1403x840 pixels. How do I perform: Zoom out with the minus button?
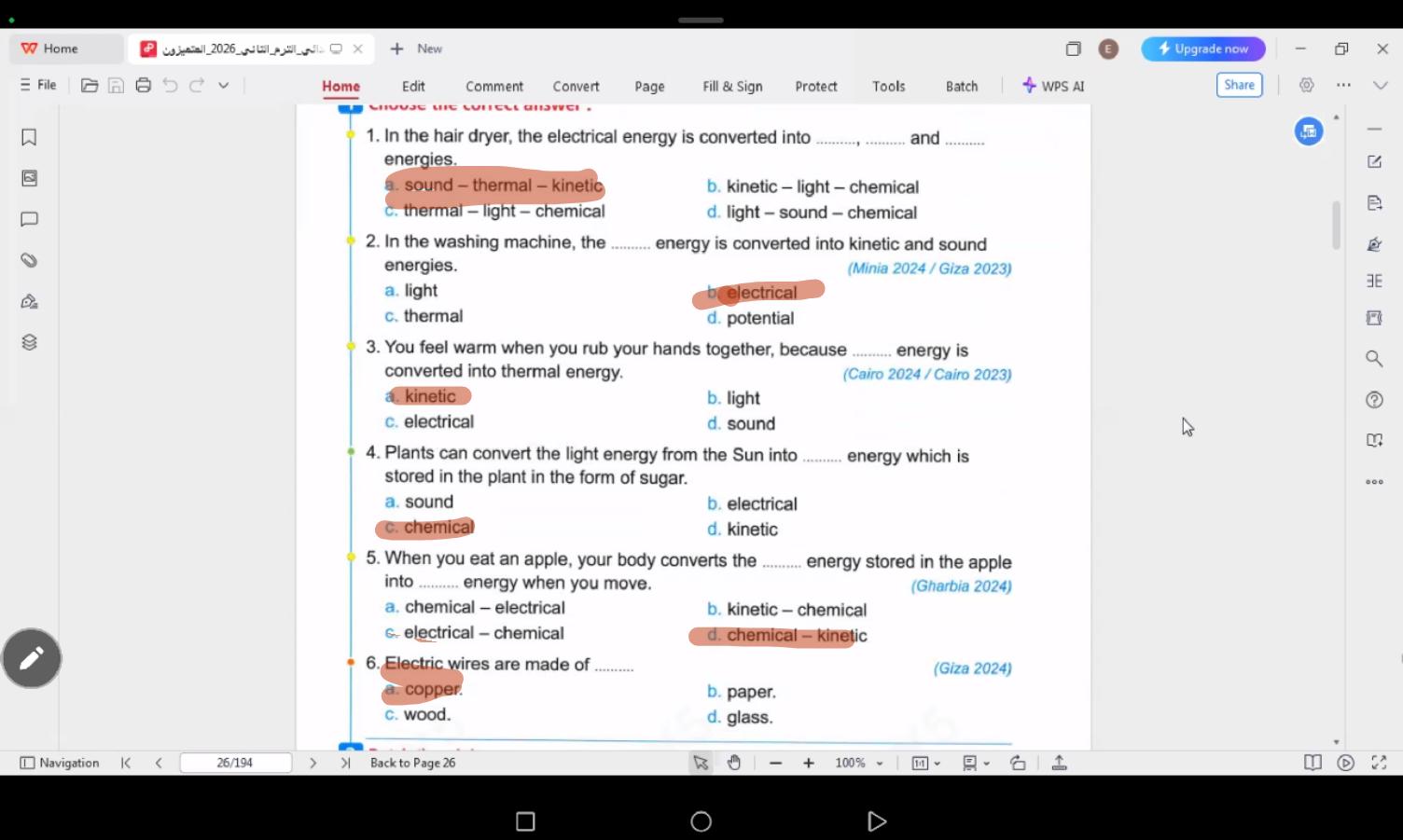tap(775, 763)
